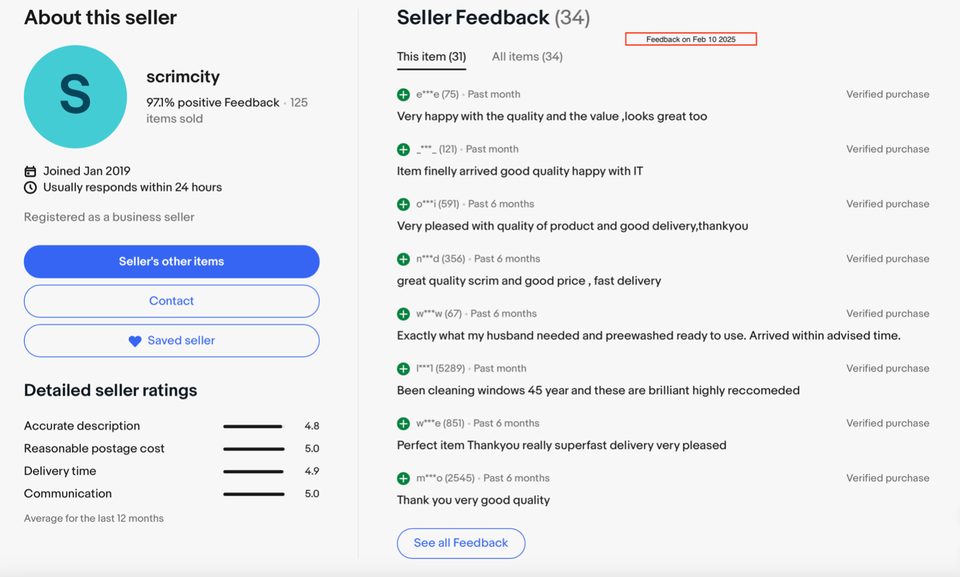Click the scrimcity seller name
This screenshot has width=960, height=577.
[183, 77]
